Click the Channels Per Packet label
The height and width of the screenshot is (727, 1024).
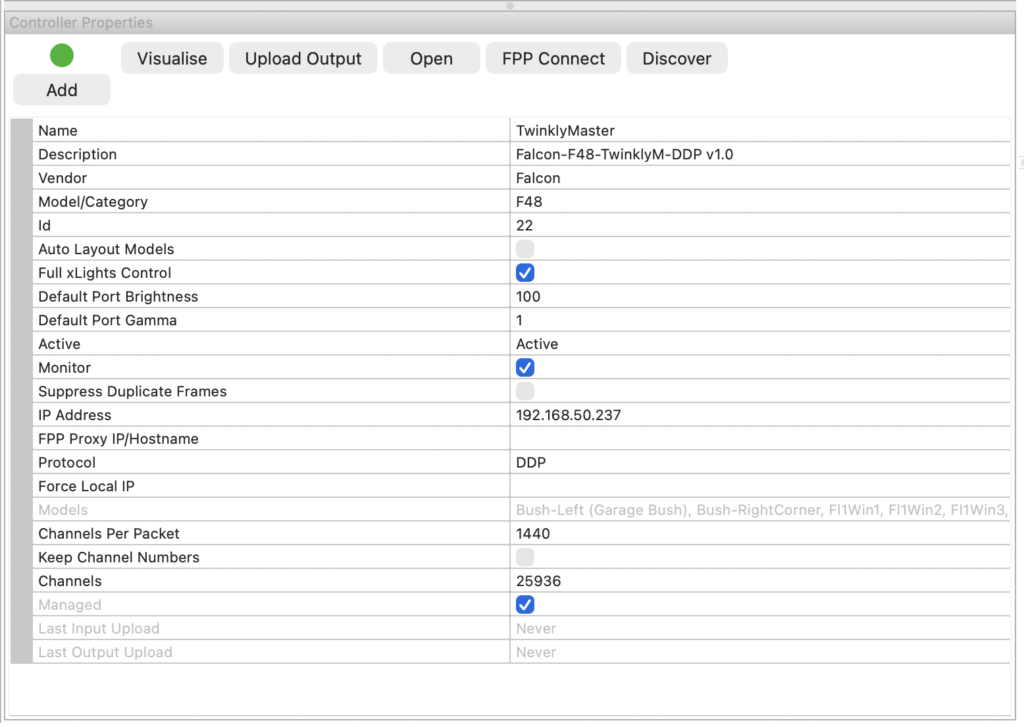click(x=108, y=534)
